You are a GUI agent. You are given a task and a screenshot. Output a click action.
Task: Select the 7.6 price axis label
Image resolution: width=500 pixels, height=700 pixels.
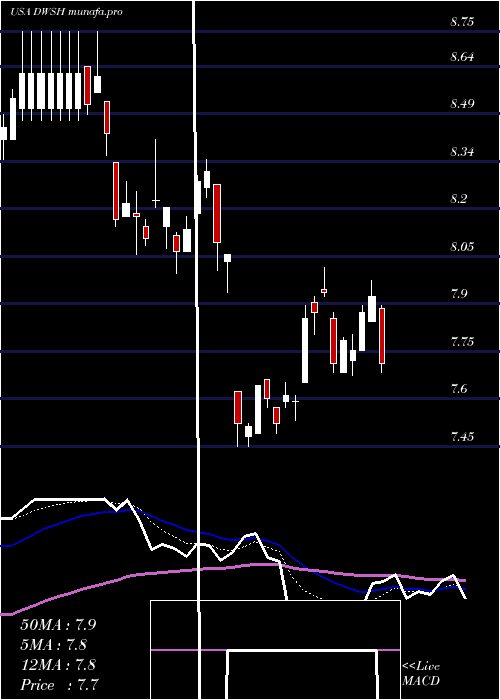click(x=458, y=389)
